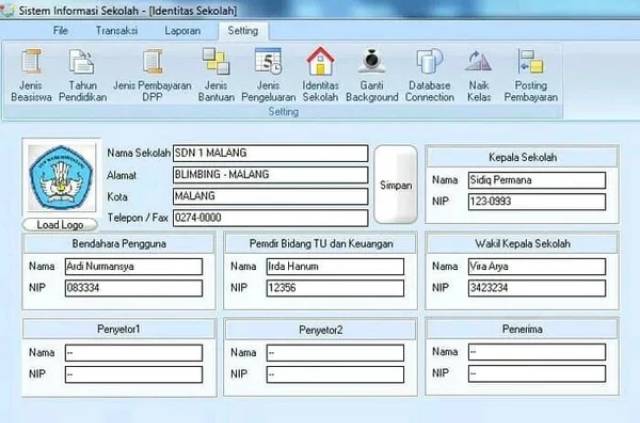Viewport: 640px width, 423px height.
Task: Open the File menu
Action: (x=60, y=30)
